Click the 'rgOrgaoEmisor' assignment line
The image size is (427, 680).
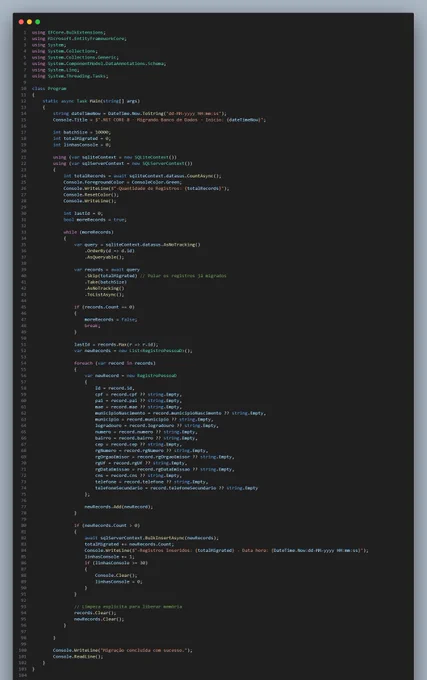pyautogui.click(x=165, y=457)
